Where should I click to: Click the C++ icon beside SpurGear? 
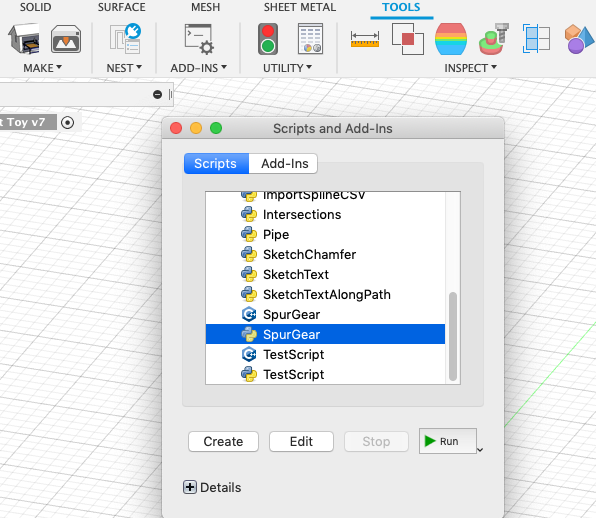coord(249,314)
